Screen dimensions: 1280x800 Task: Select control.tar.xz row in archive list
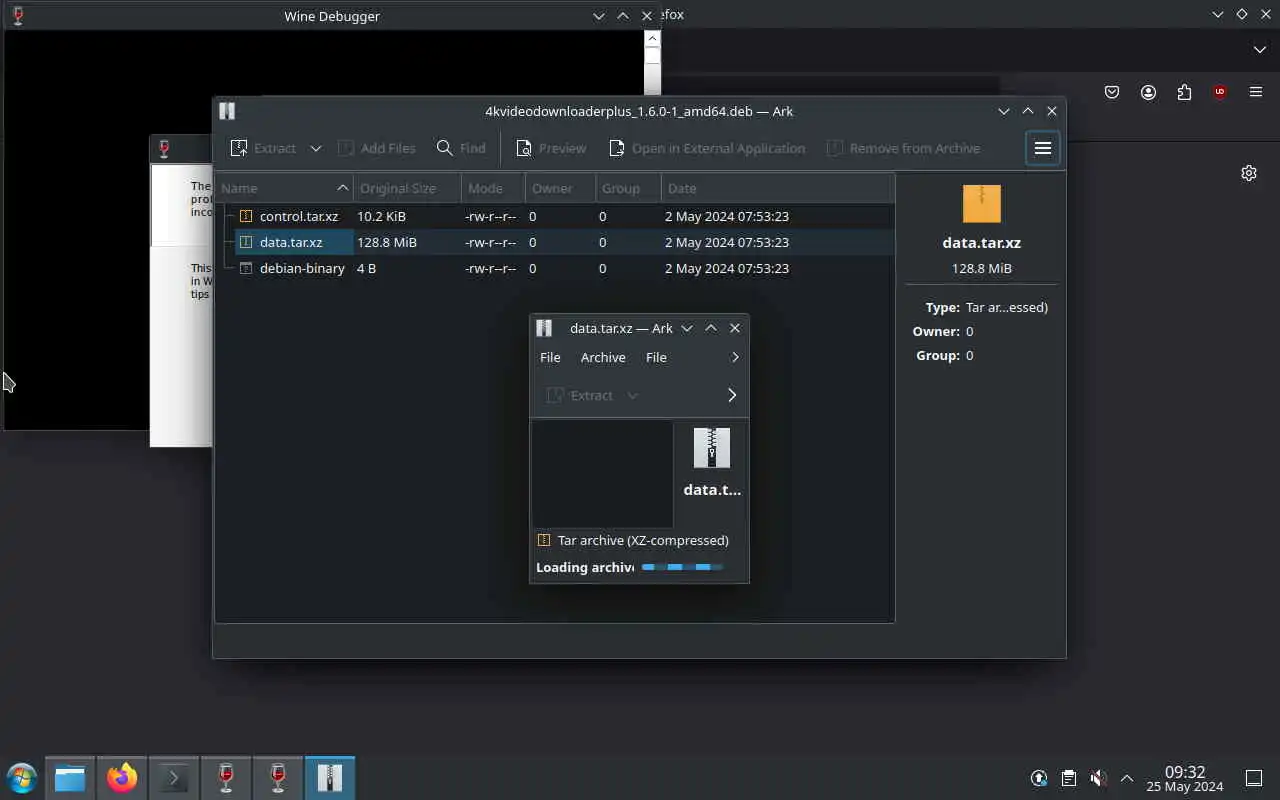pos(555,216)
